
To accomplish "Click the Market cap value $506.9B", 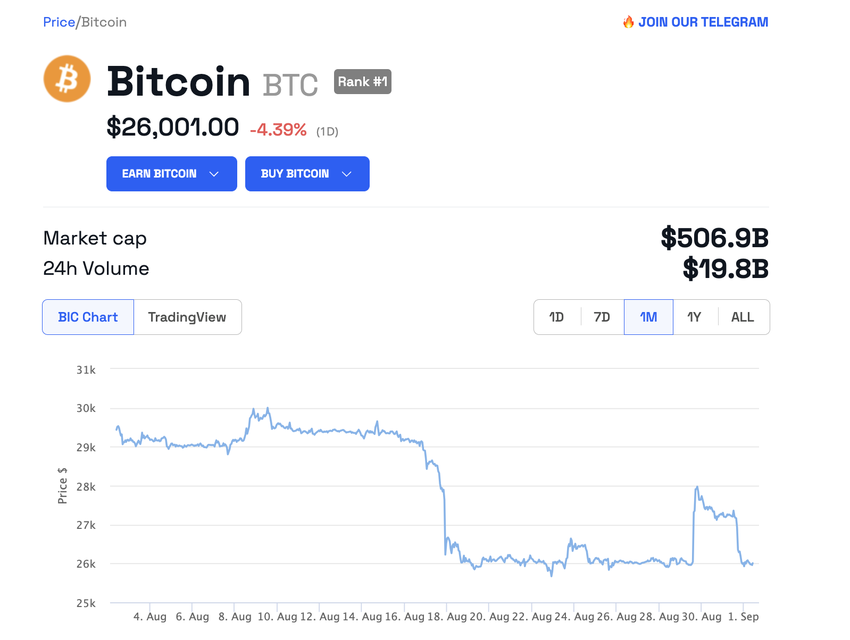I will pyautogui.click(x=714, y=238).
